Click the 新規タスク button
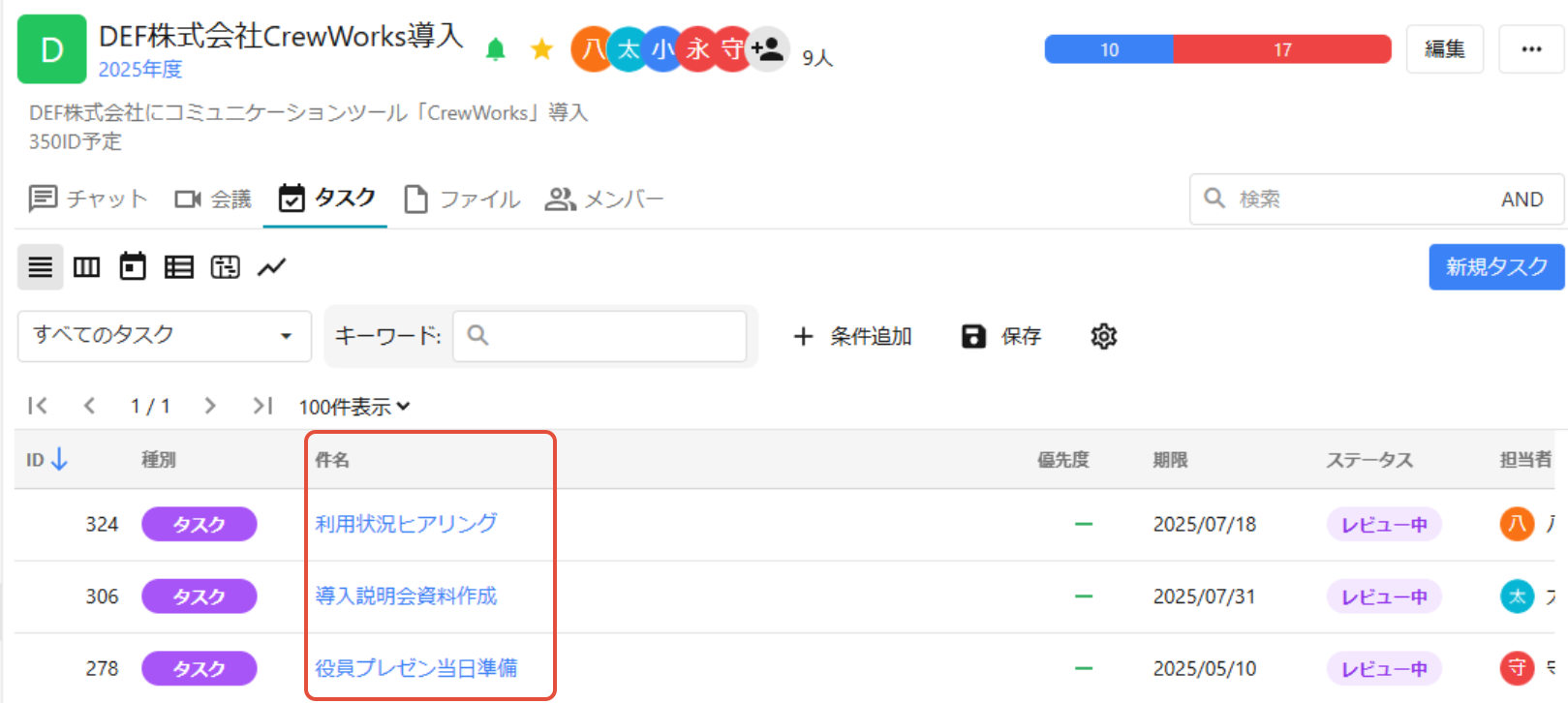1568x703 pixels. 1496,266
